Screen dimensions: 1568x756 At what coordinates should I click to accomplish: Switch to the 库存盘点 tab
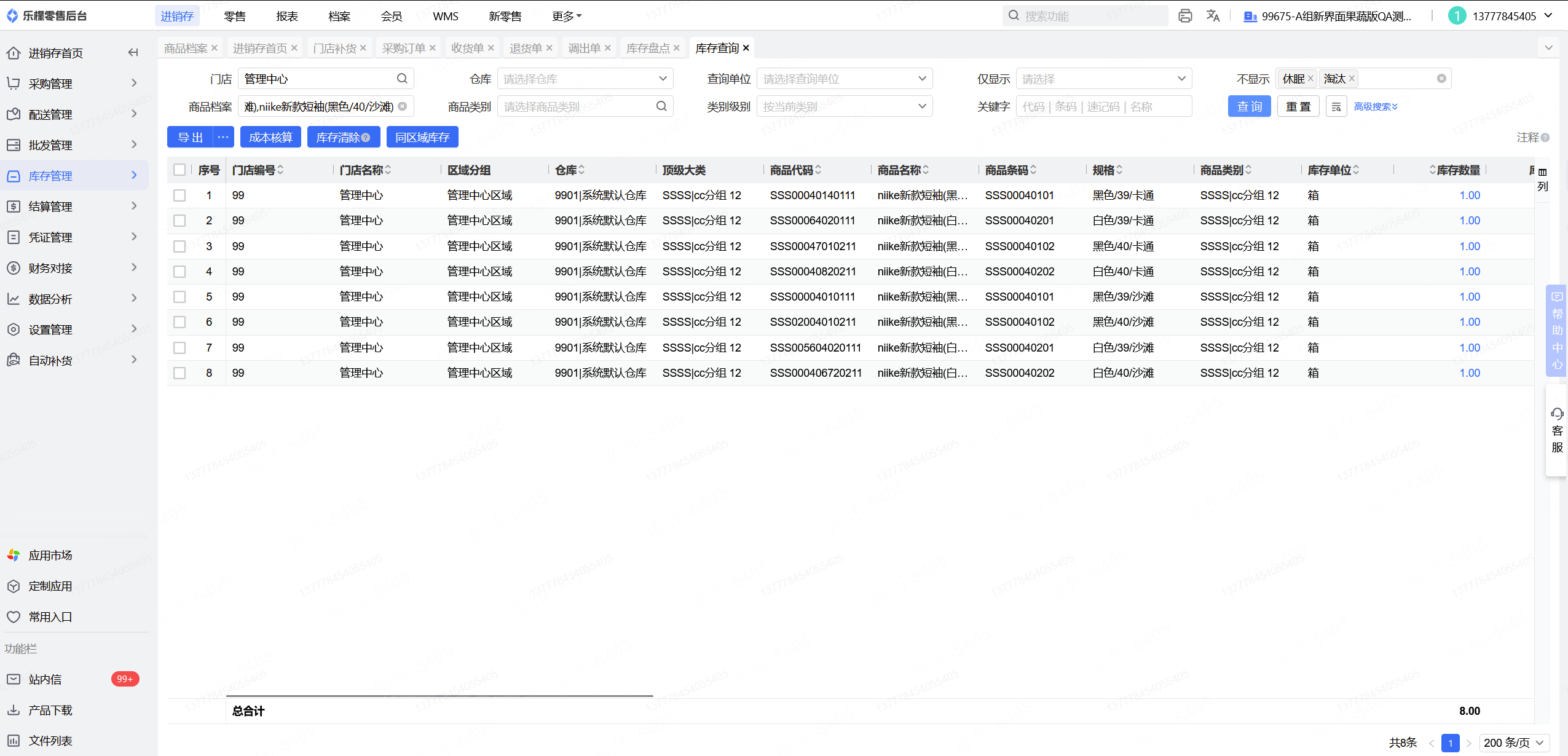[x=647, y=48]
